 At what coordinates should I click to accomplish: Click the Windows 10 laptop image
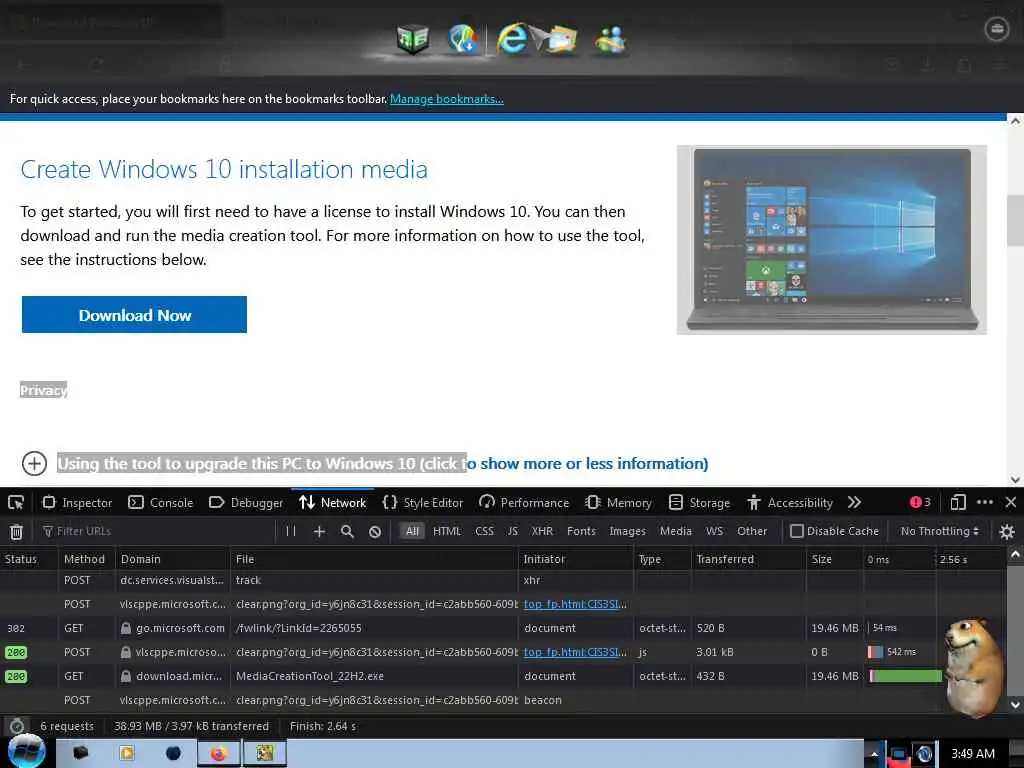(x=832, y=240)
